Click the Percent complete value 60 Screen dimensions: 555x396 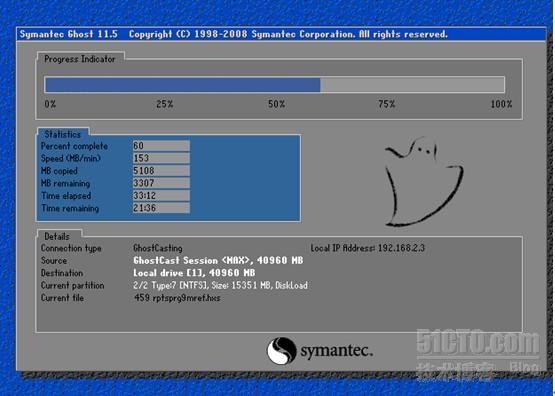[x=161, y=145]
